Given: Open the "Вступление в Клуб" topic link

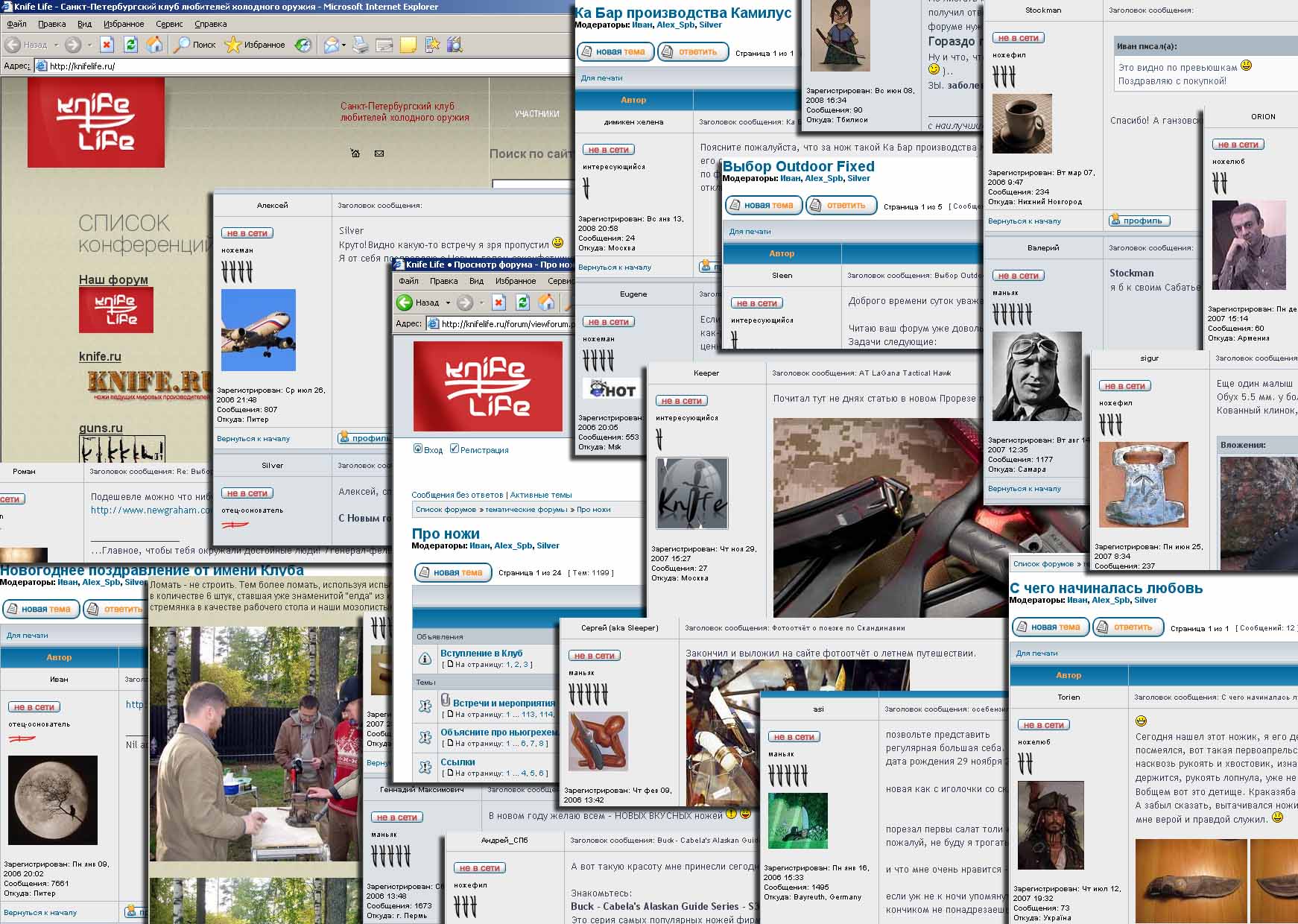Looking at the screenshot, I should pyautogui.click(x=481, y=654).
